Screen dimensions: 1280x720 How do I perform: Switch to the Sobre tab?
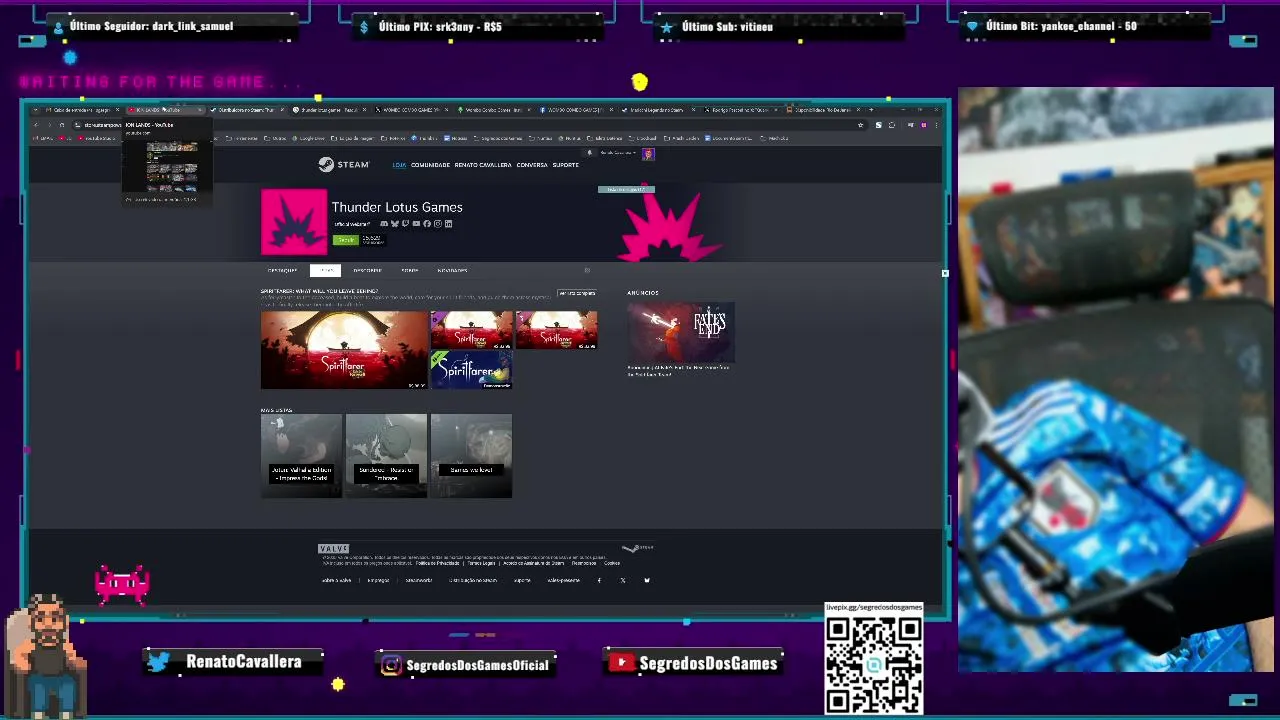410,270
